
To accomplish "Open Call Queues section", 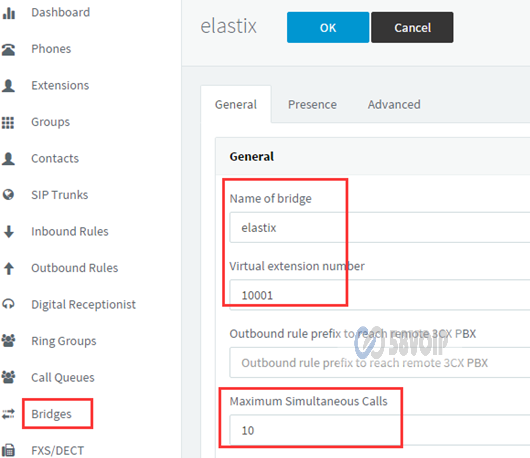I will [x=63, y=378].
